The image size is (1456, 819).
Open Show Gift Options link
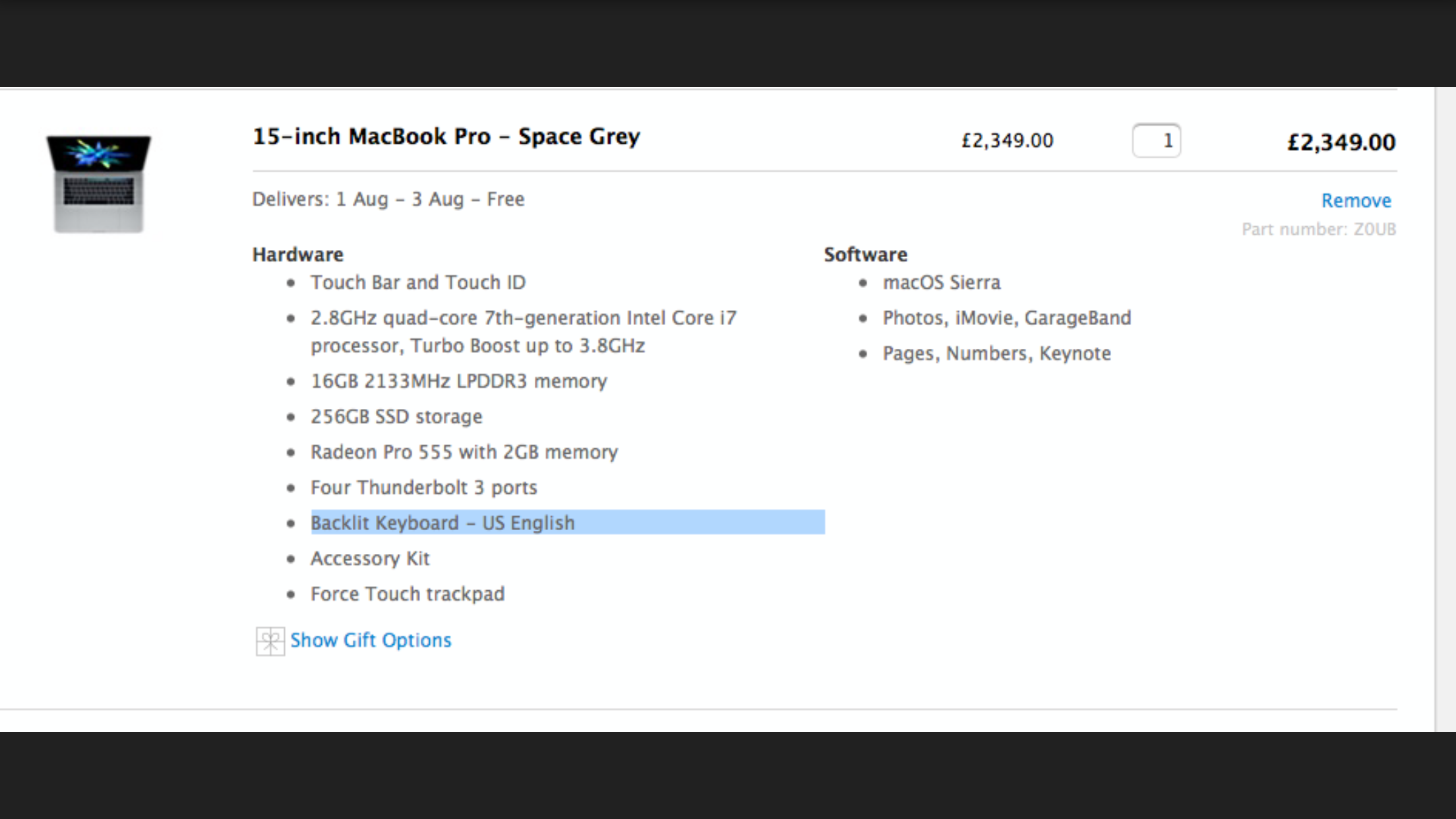coord(371,640)
